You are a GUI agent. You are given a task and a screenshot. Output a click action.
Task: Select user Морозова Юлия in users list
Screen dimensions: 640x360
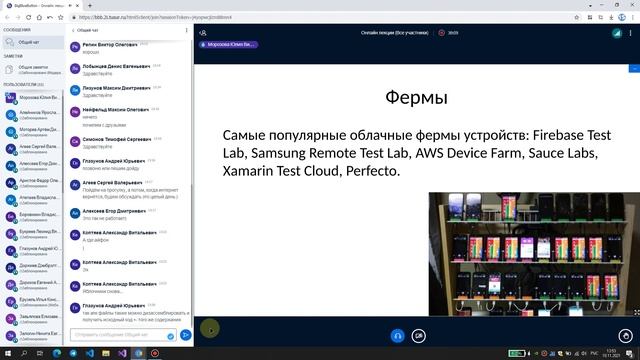coord(33,98)
